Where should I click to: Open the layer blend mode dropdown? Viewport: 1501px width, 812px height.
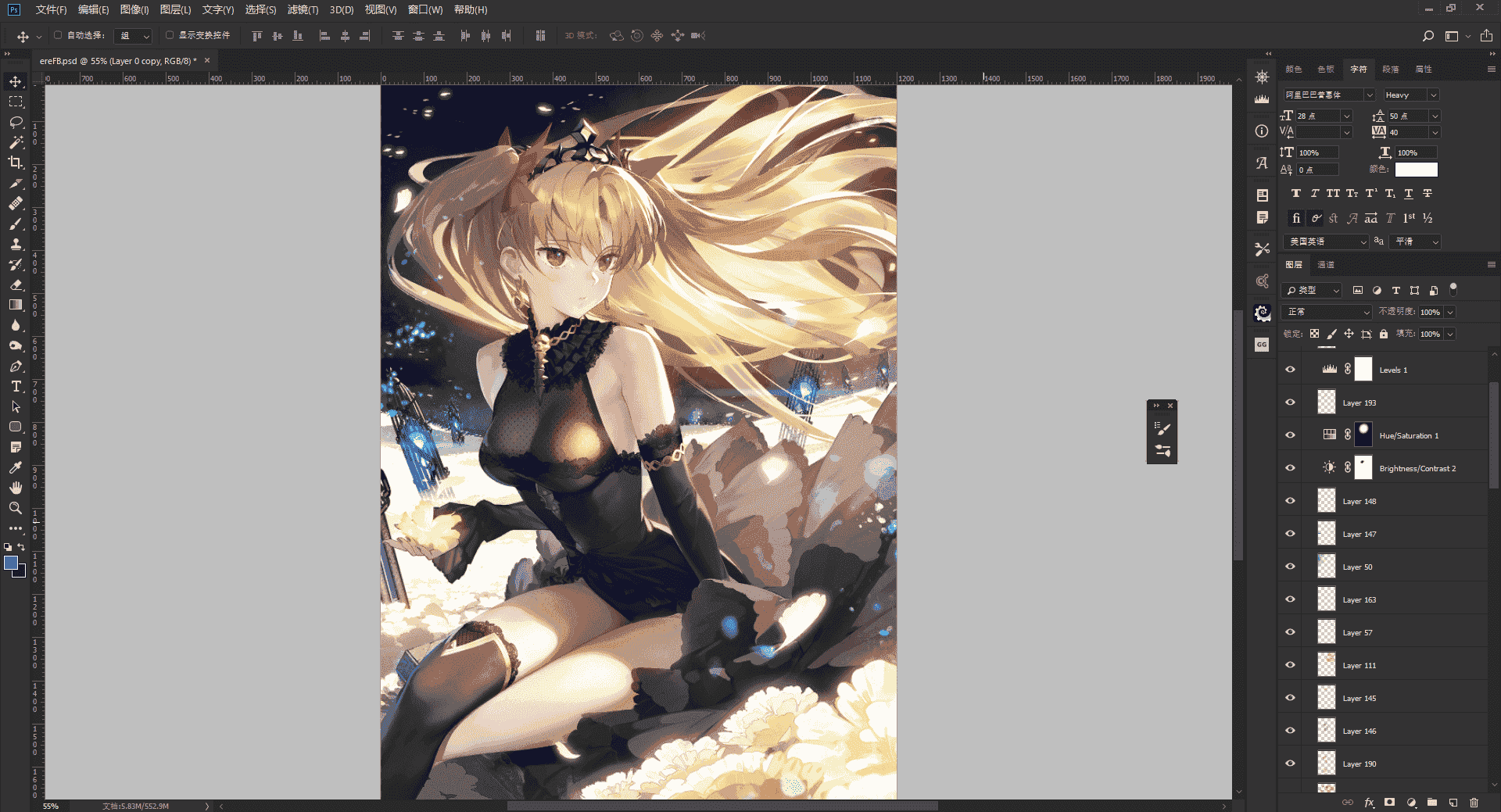tap(1327, 312)
